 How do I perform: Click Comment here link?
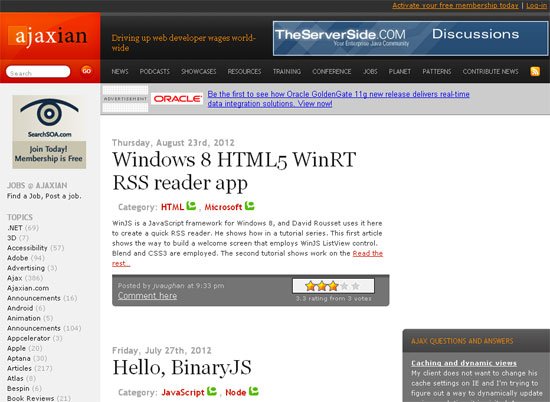point(147,296)
